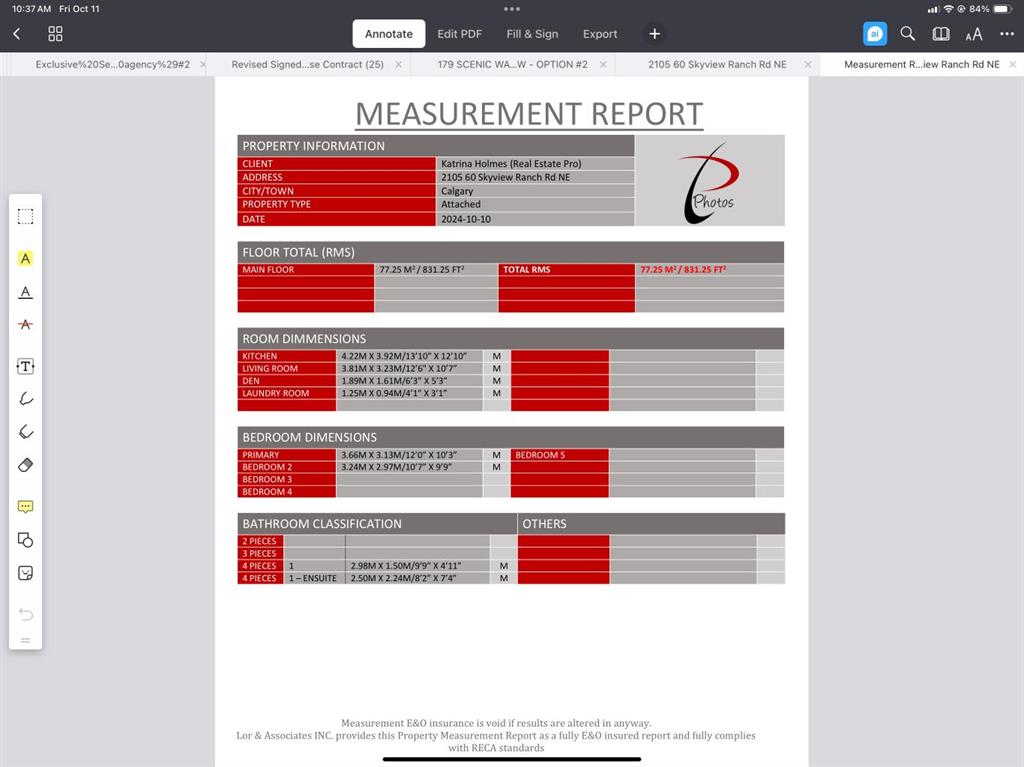Select the Underline text tool
Image resolution: width=1024 pixels, height=767 pixels.
[x=26, y=292]
